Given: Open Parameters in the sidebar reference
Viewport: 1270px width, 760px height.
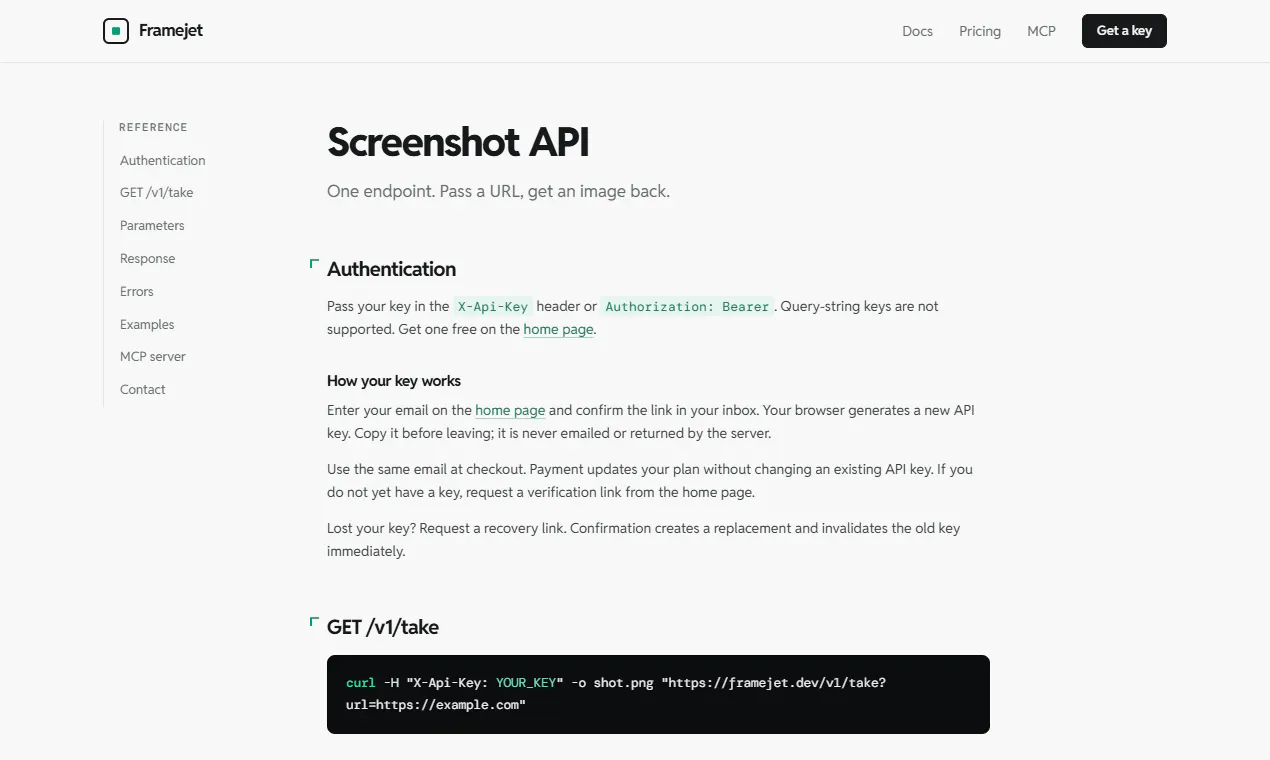Looking at the screenshot, I should coord(152,225).
